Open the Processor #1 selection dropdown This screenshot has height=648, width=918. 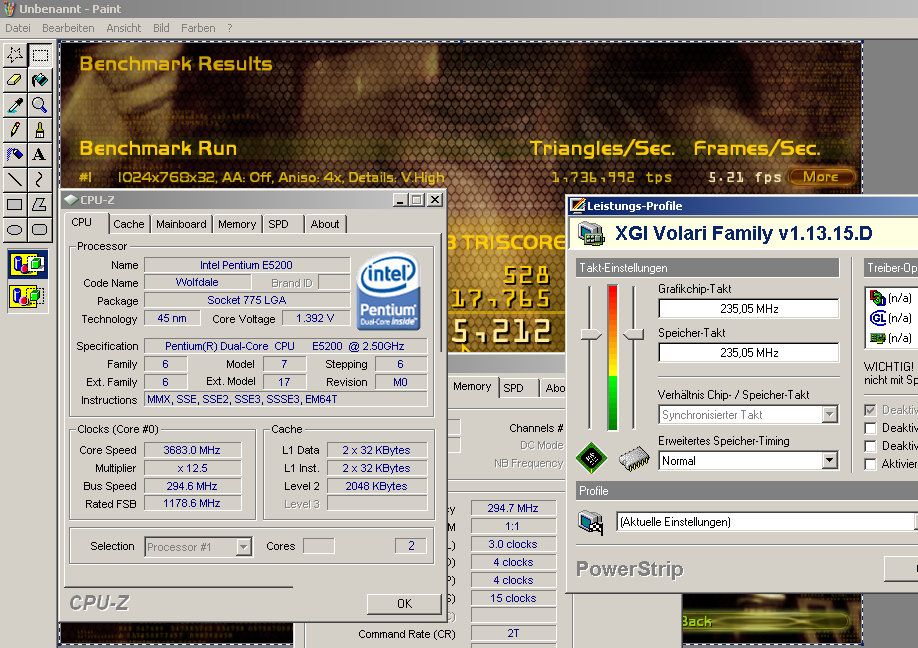(244, 547)
